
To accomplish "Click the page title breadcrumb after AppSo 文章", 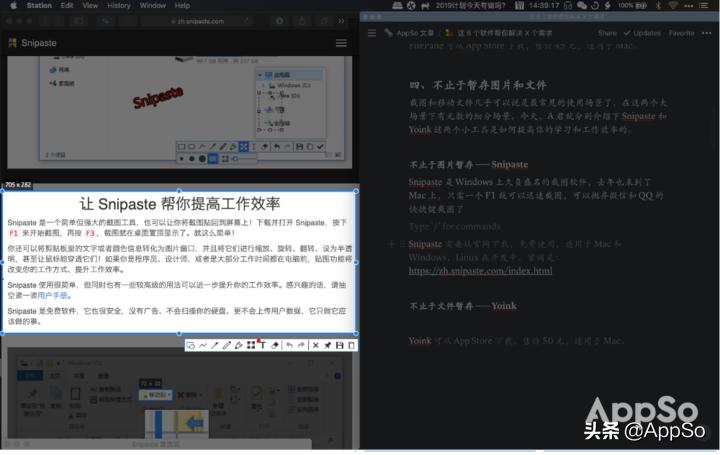I will click(498, 33).
